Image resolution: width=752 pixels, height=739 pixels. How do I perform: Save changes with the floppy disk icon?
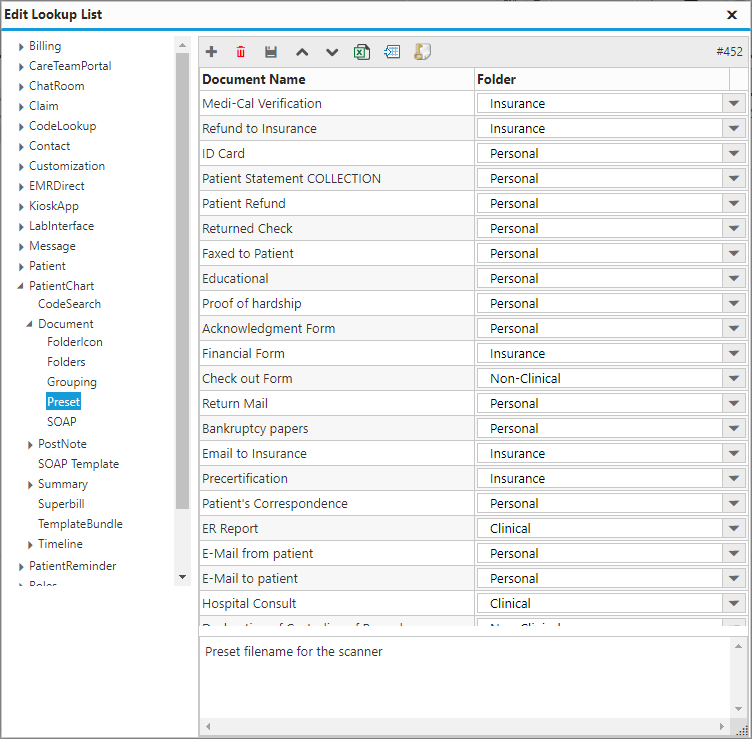pyautogui.click(x=271, y=52)
